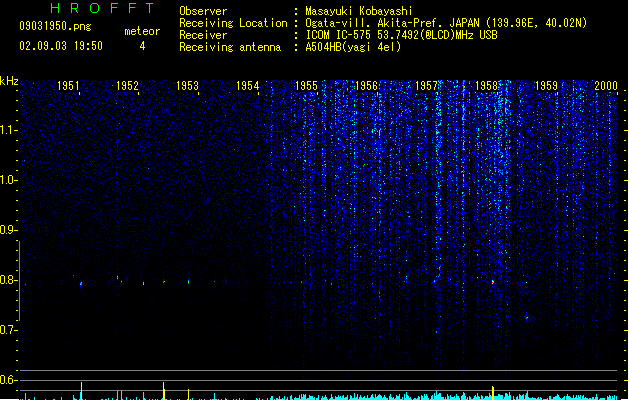Click the meteor echo near 1951
629x400 pixels.
point(81,284)
